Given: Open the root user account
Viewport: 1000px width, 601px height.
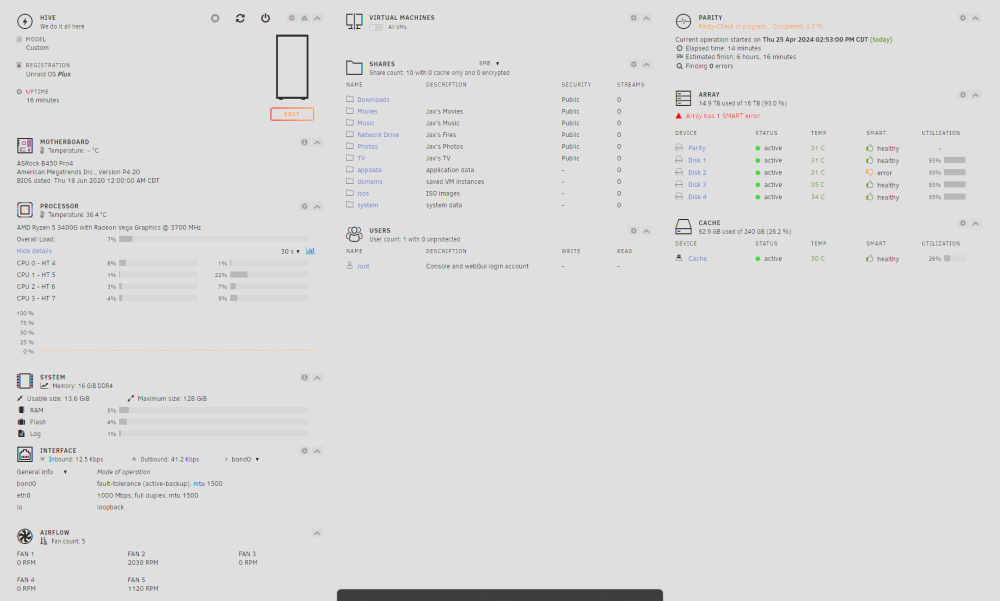Looking at the screenshot, I should tap(363, 267).
